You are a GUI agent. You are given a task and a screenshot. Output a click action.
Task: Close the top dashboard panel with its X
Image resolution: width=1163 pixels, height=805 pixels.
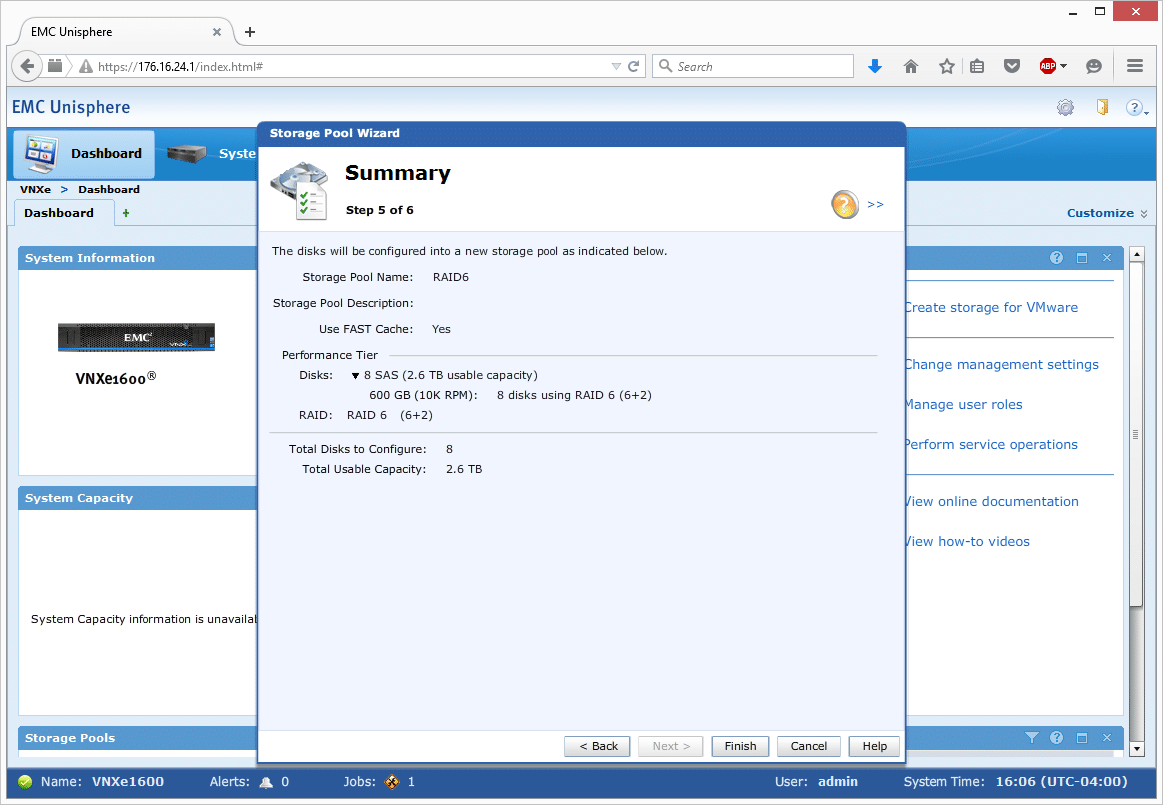pyautogui.click(x=1107, y=257)
